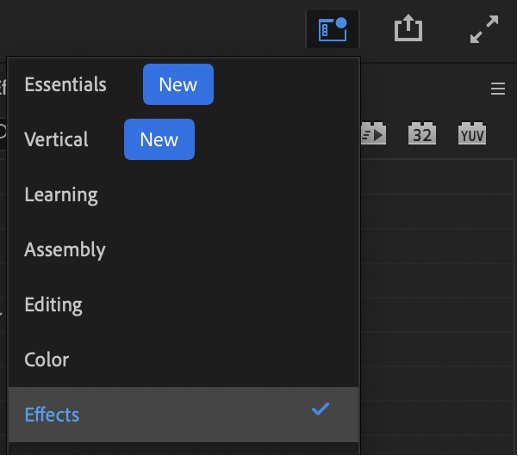Click the partially visible search field at left edge
This screenshot has height=456, width=518.
[3, 132]
